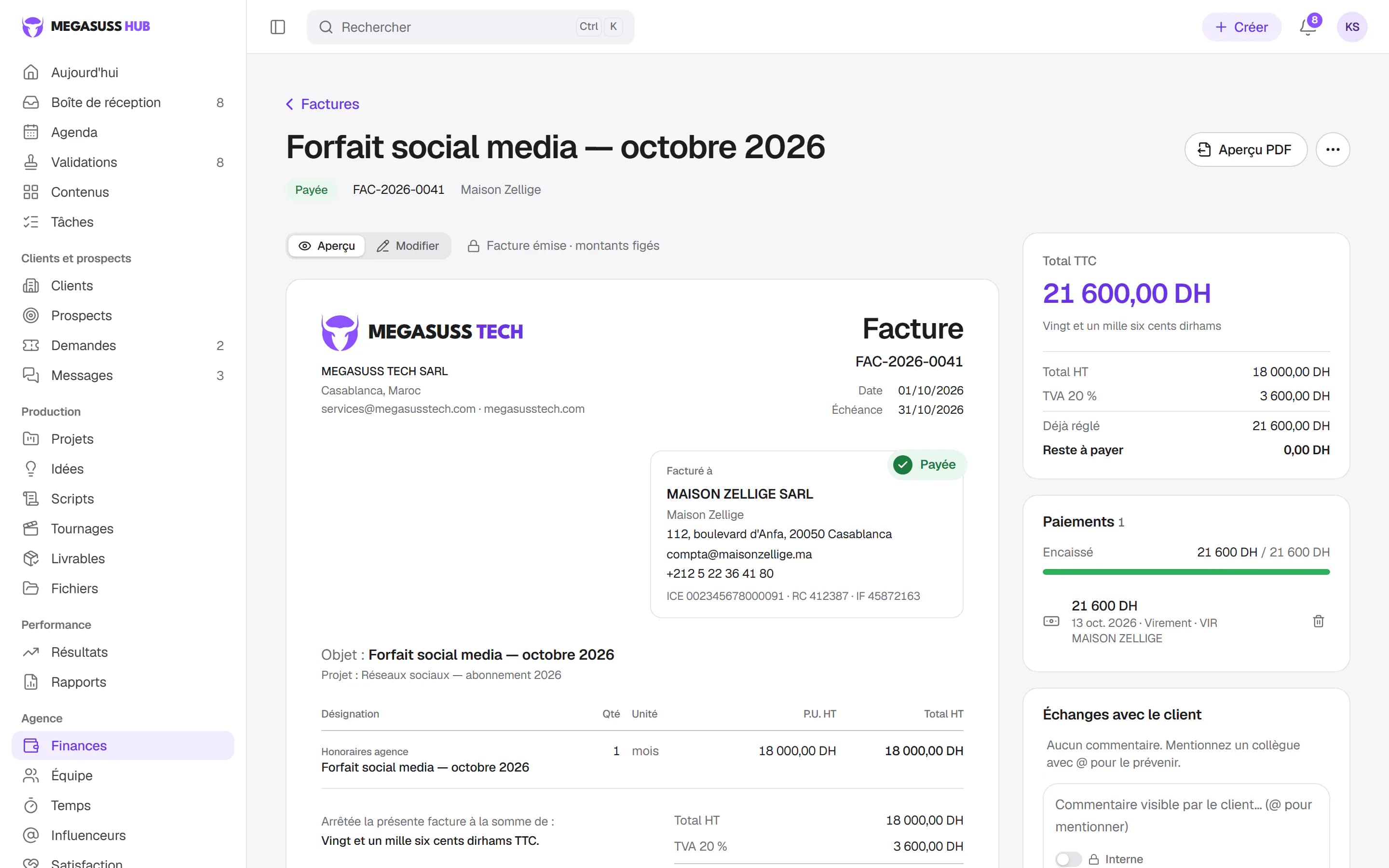Open Boîte de réception
Viewport: 1389px width, 868px height.
point(123,102)
